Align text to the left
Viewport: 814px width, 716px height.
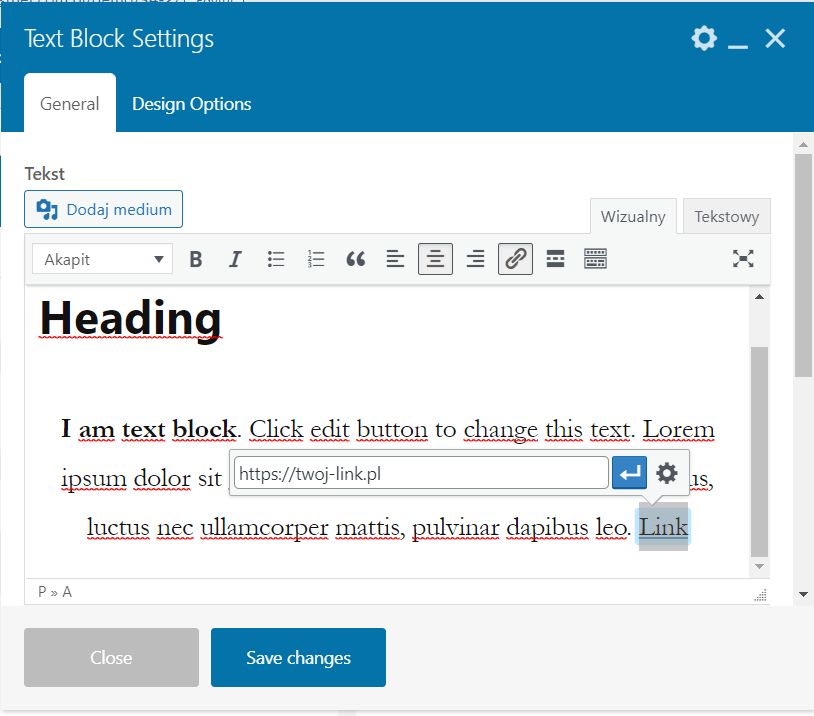pos(396,259)
